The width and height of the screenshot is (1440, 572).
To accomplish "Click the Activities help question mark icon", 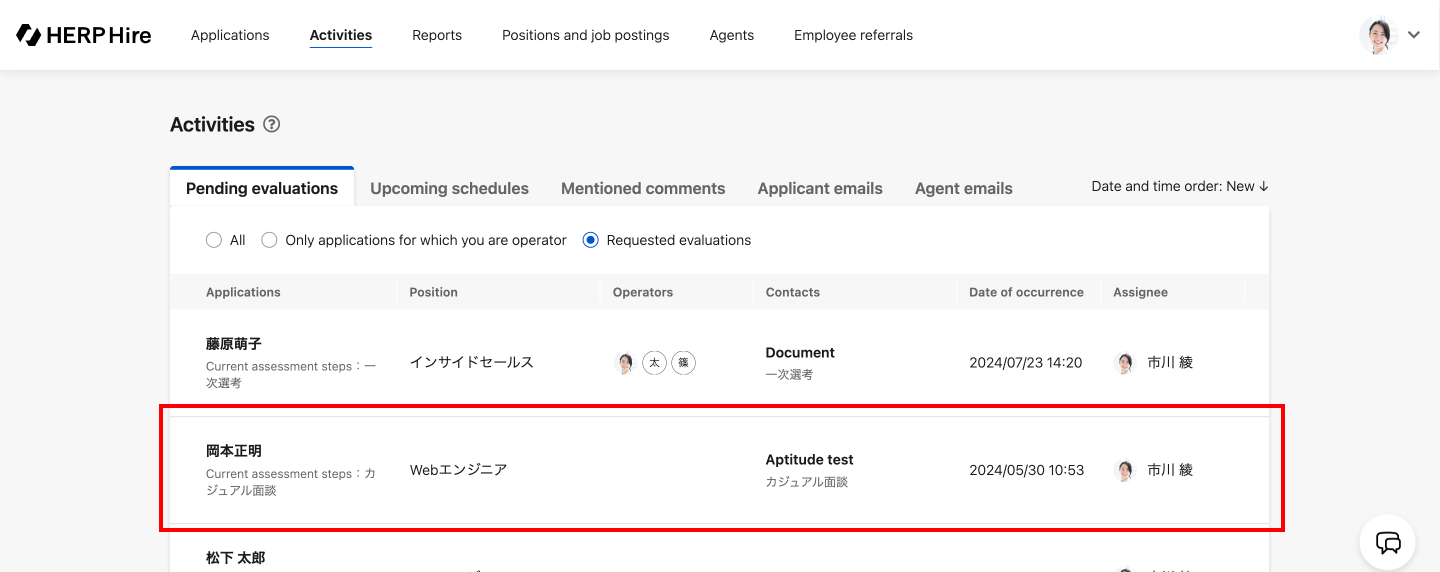I will pyautogui.click(x=271, y=125).
